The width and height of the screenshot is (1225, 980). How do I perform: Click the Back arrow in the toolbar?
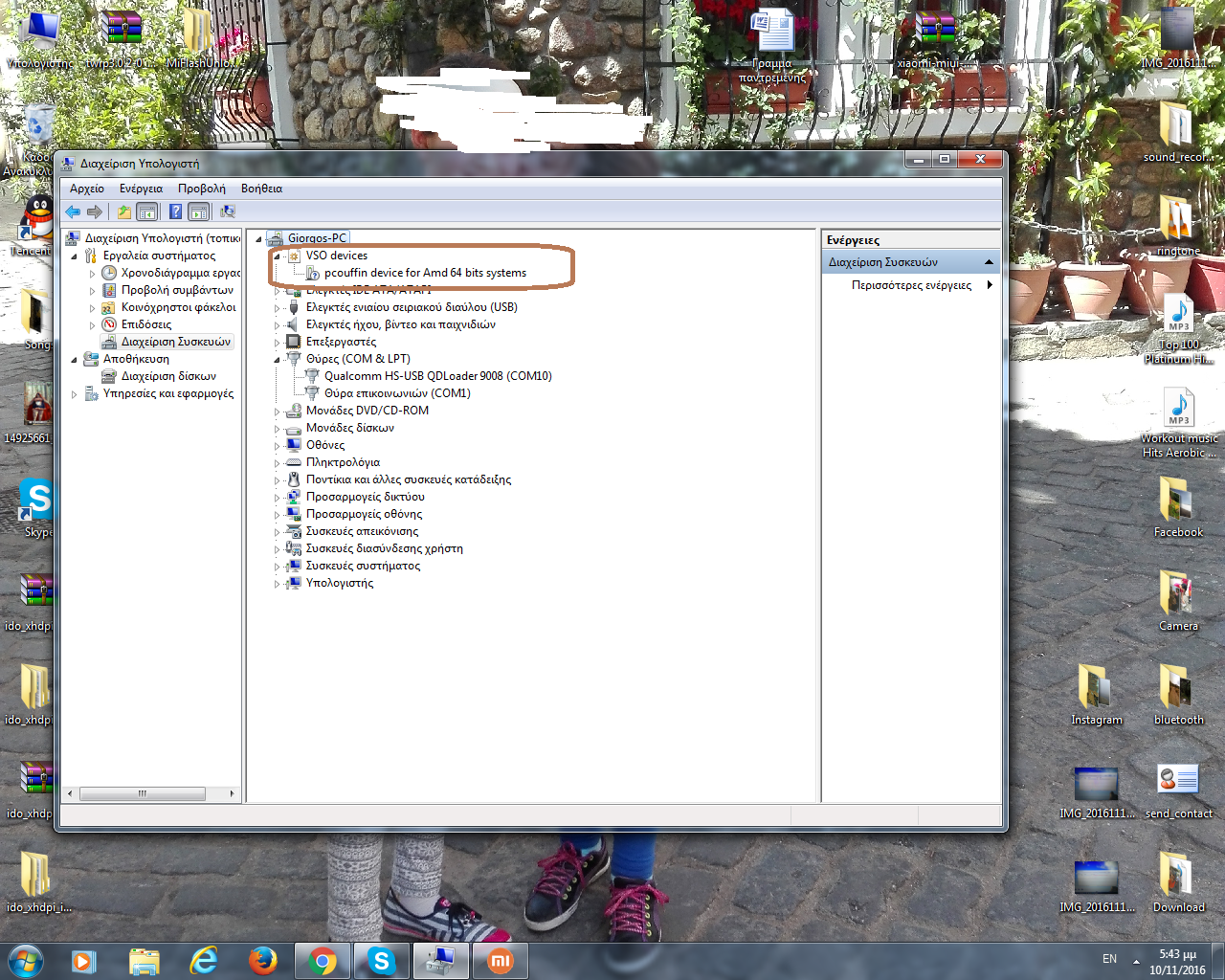tap(73, 212)
